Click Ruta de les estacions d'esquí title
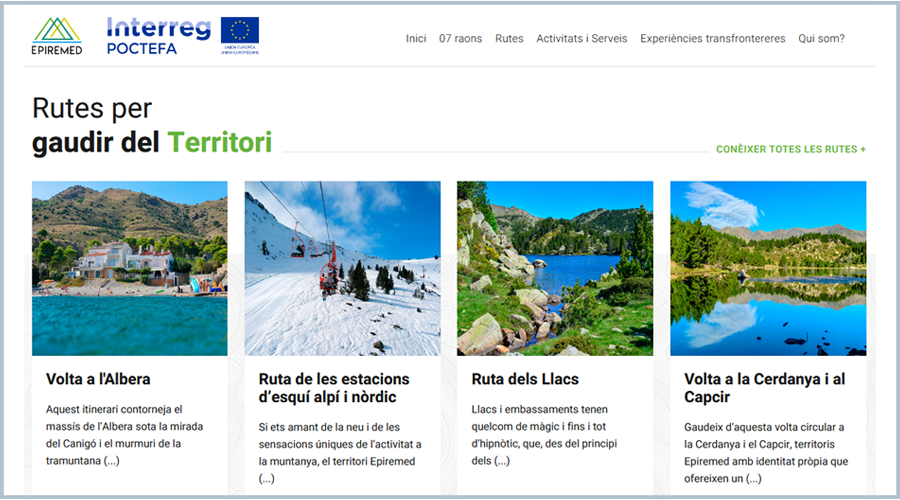This screenshot has height=500, width=900. pos(334,388)
